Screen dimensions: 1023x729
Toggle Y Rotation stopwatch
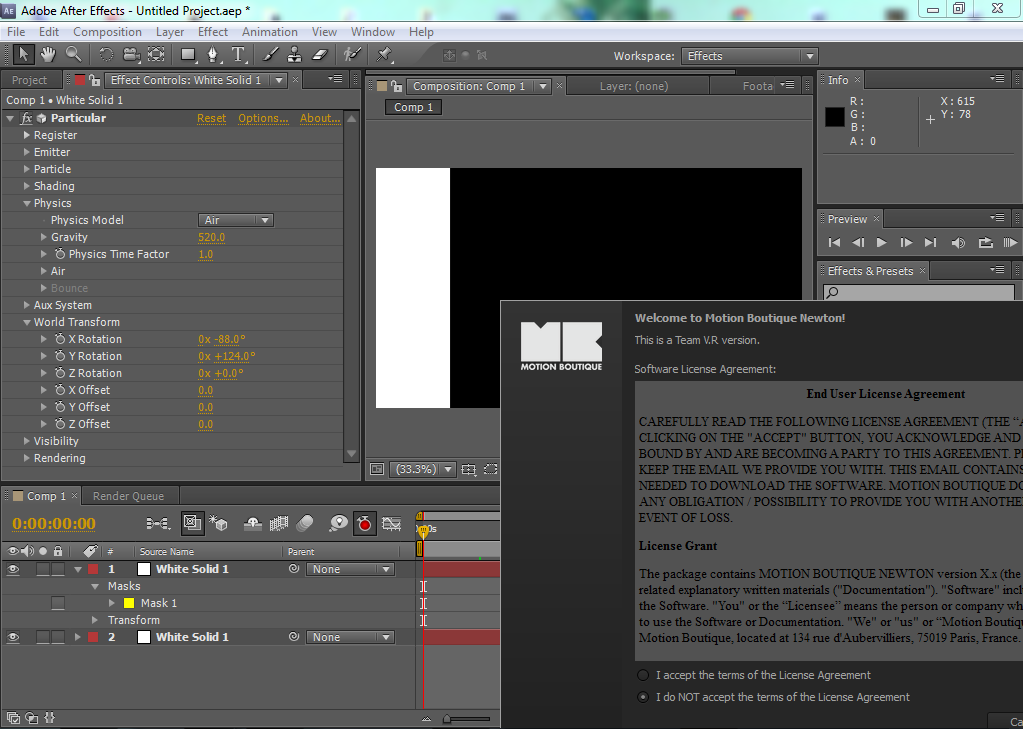point(60,356)
